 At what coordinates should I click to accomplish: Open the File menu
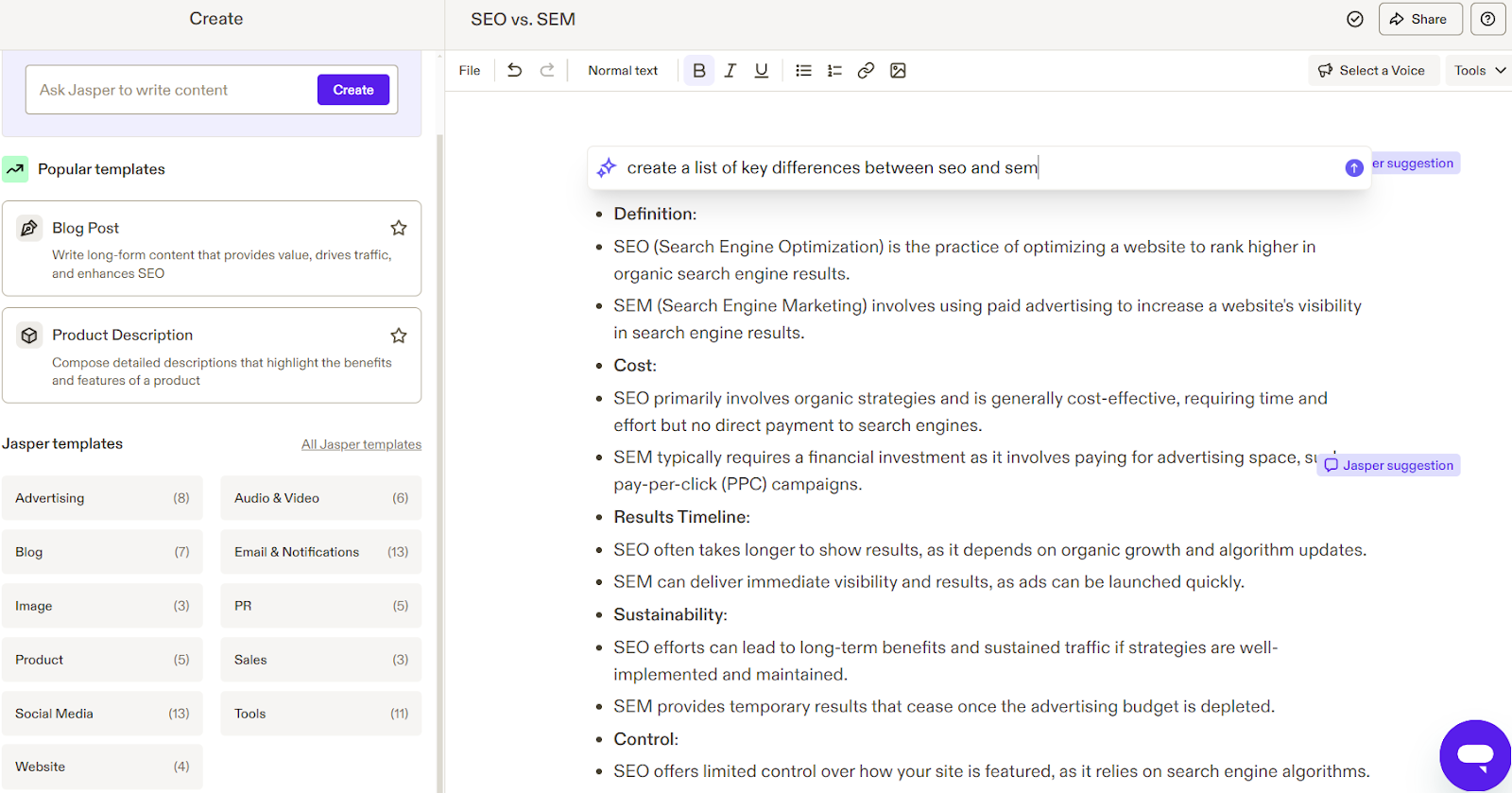pyautogui.click(x=470, y=70)
